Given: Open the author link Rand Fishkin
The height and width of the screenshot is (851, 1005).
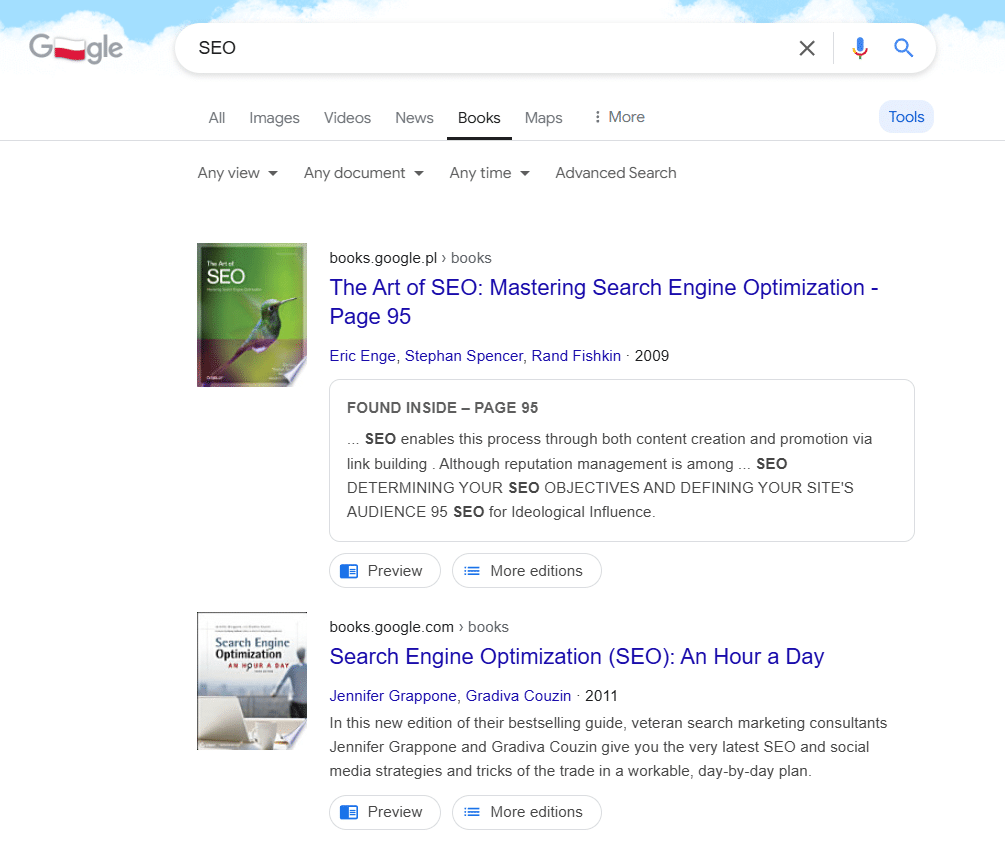Looking at the screenshot, I should tap(576, 355).
